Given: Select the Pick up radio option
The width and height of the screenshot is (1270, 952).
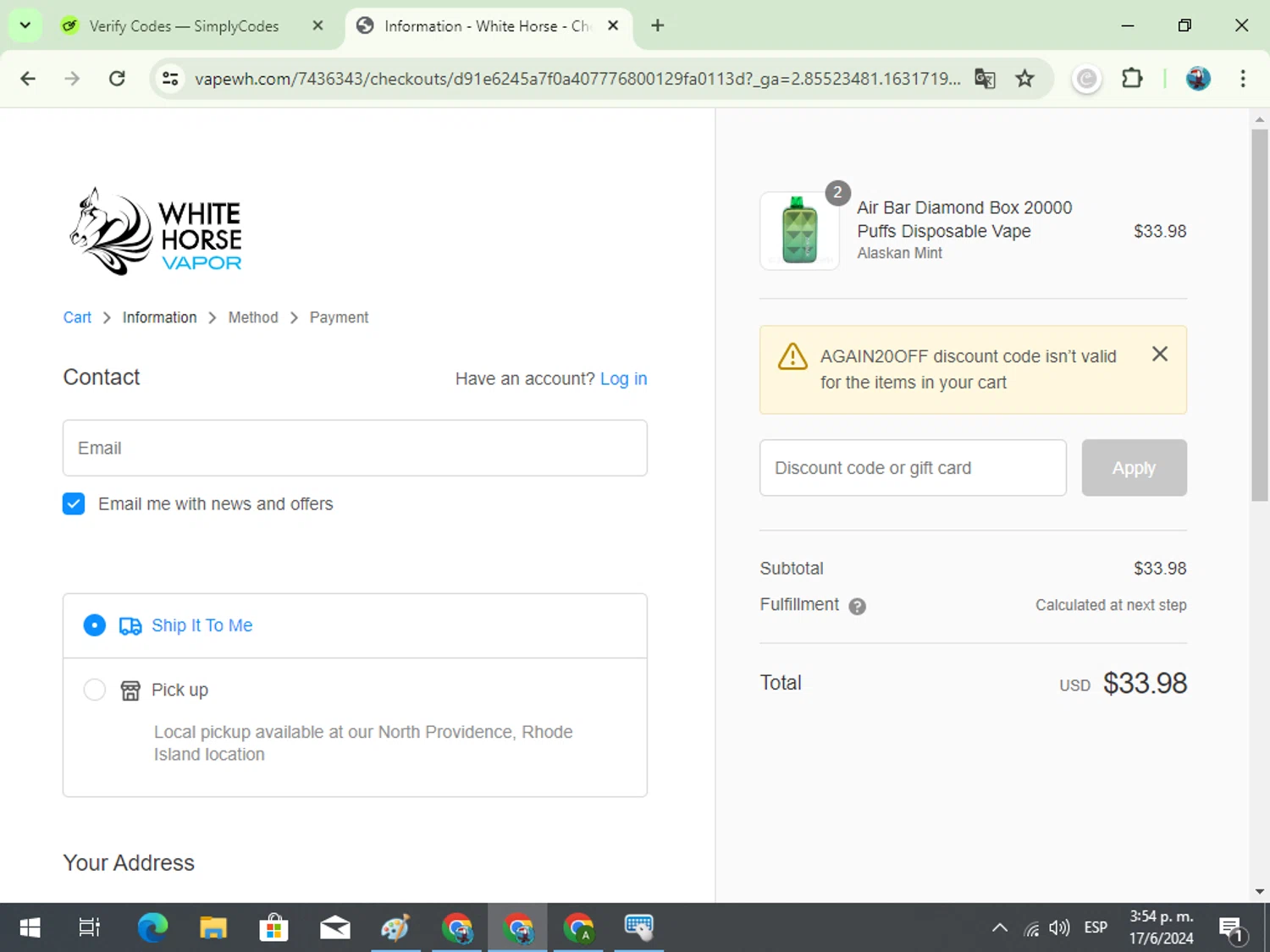Looking at the screenshot, I should [95, 690].
